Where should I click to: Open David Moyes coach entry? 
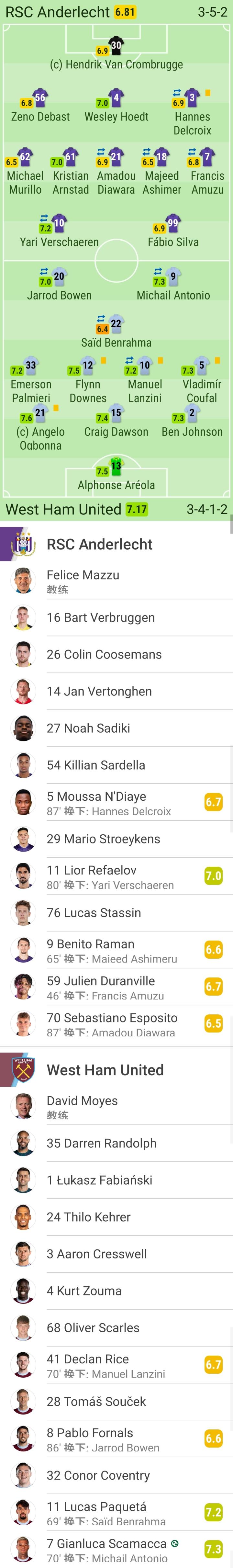tap(82, 1107)
